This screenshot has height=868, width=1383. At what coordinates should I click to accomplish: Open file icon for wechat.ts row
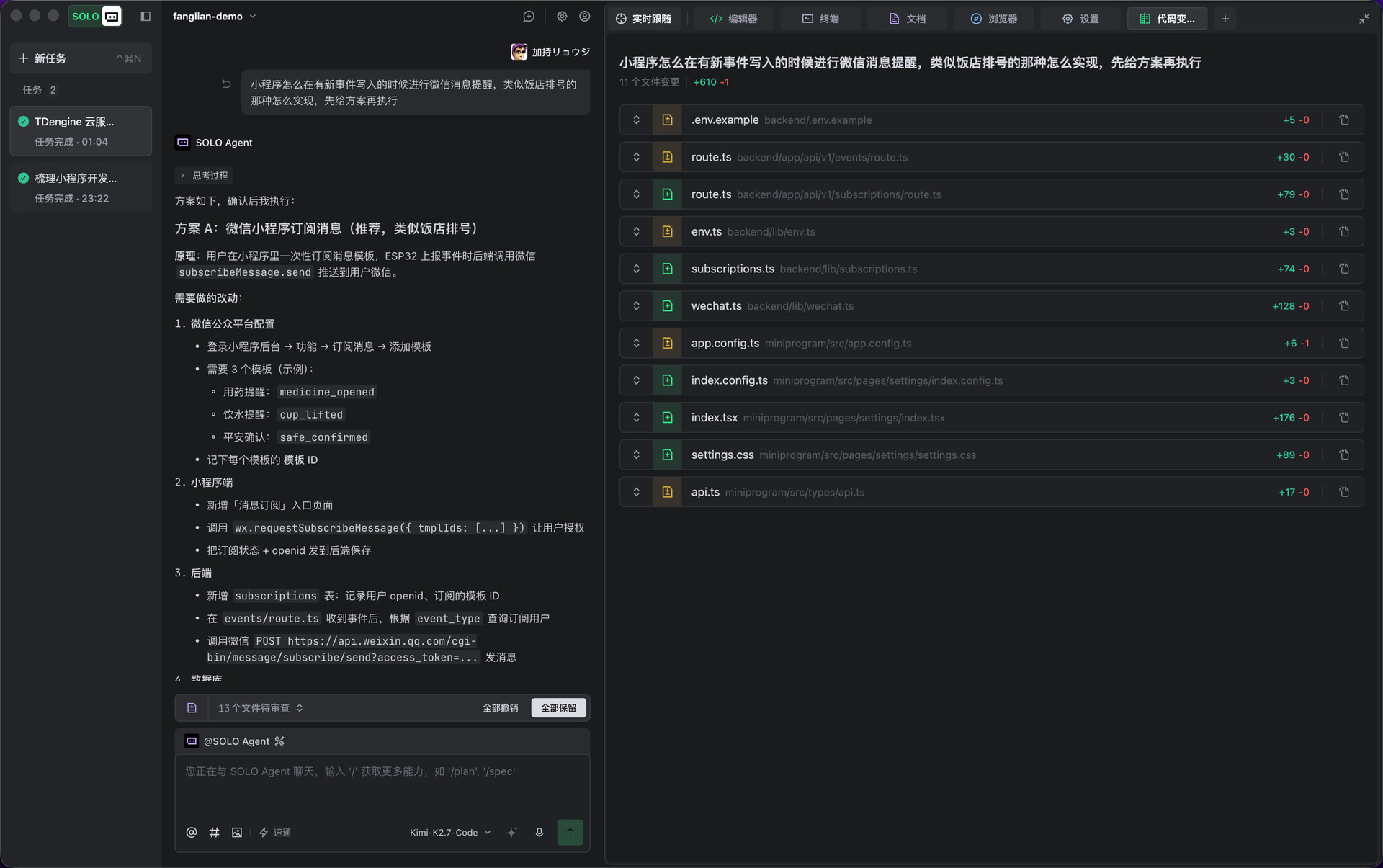[1344, 306]
